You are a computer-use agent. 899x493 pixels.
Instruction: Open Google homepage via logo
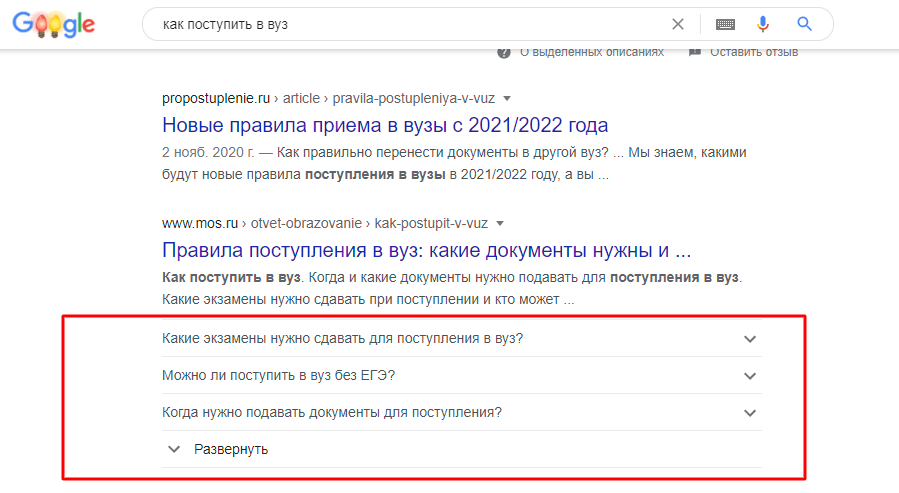point(54,24)
